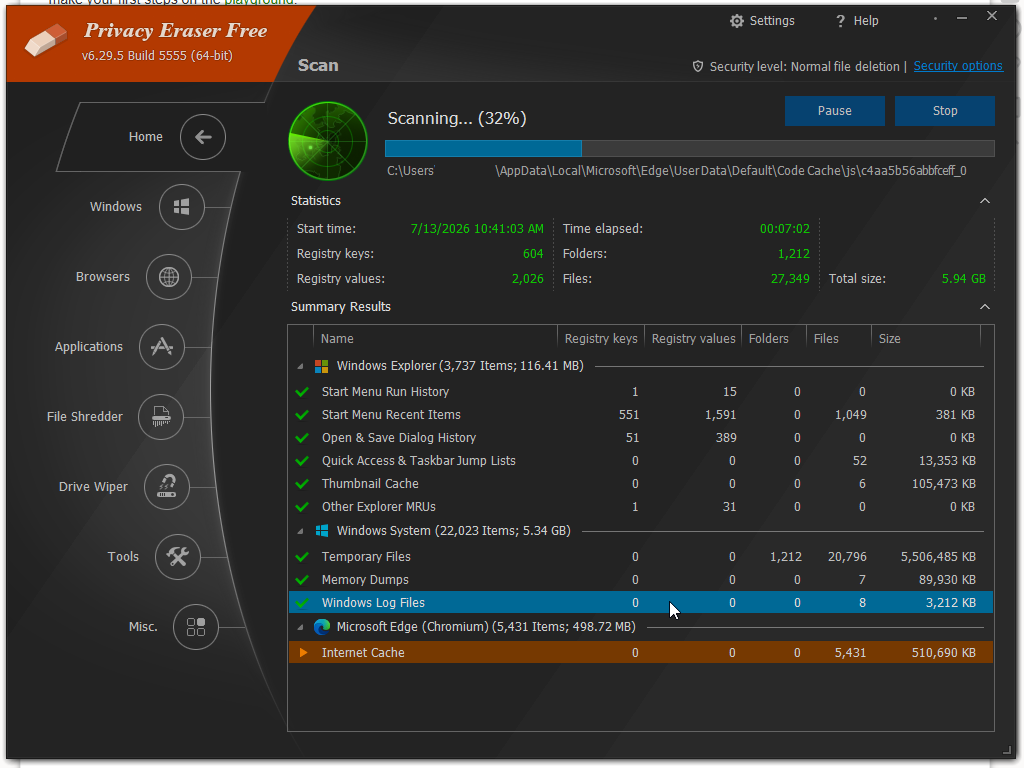
Task: Sort by the Files column header
Action: click(x=839, y=339)
